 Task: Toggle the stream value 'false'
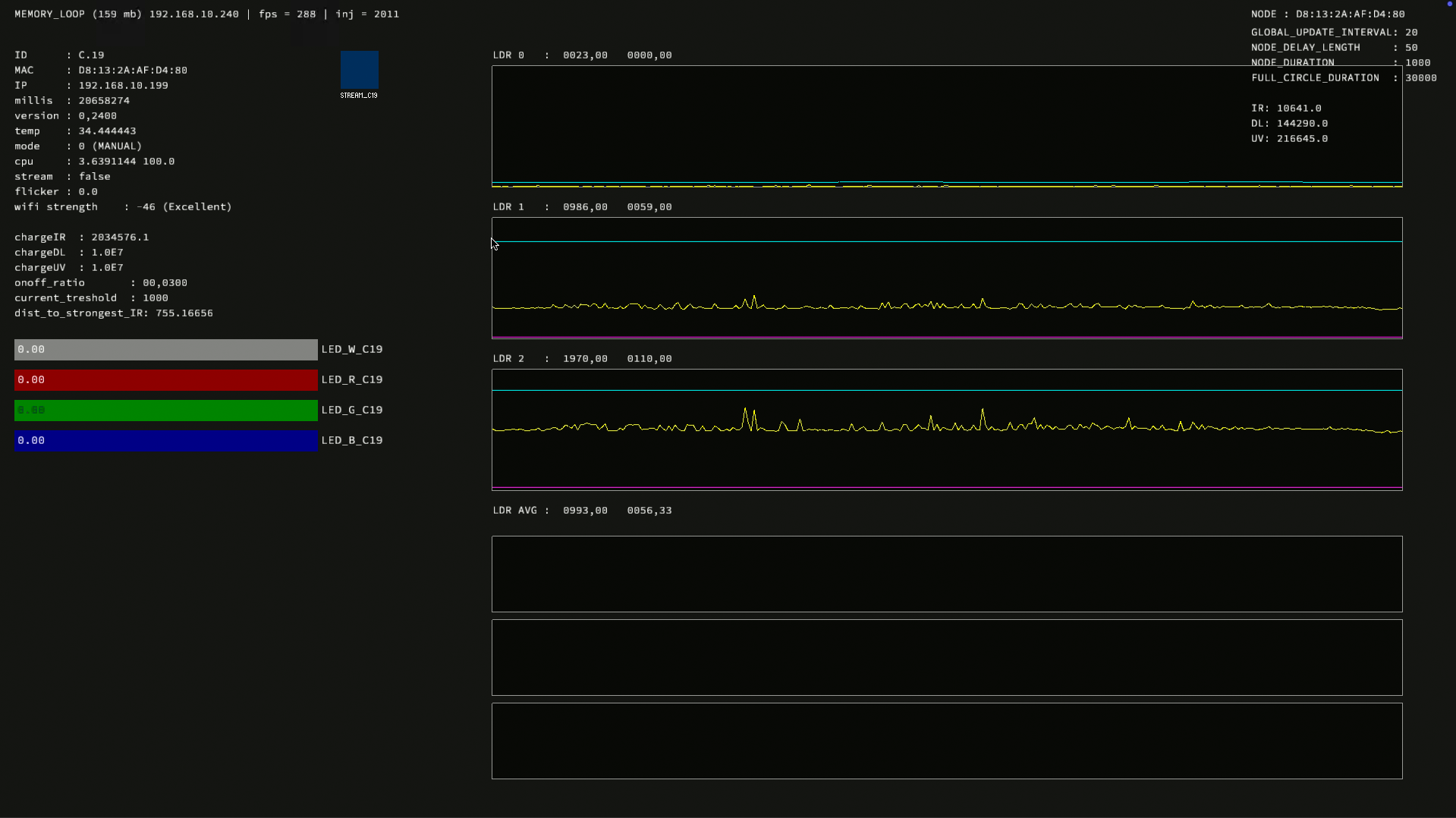(x=94, y=177)
